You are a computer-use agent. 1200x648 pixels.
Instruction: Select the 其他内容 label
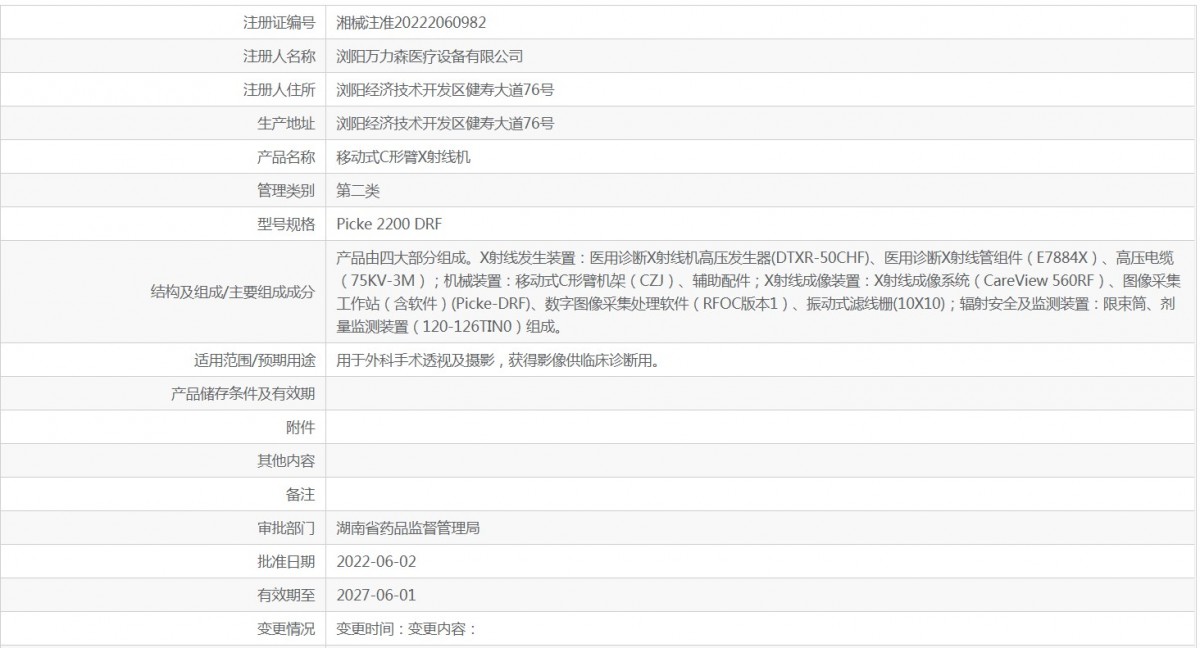287,461
